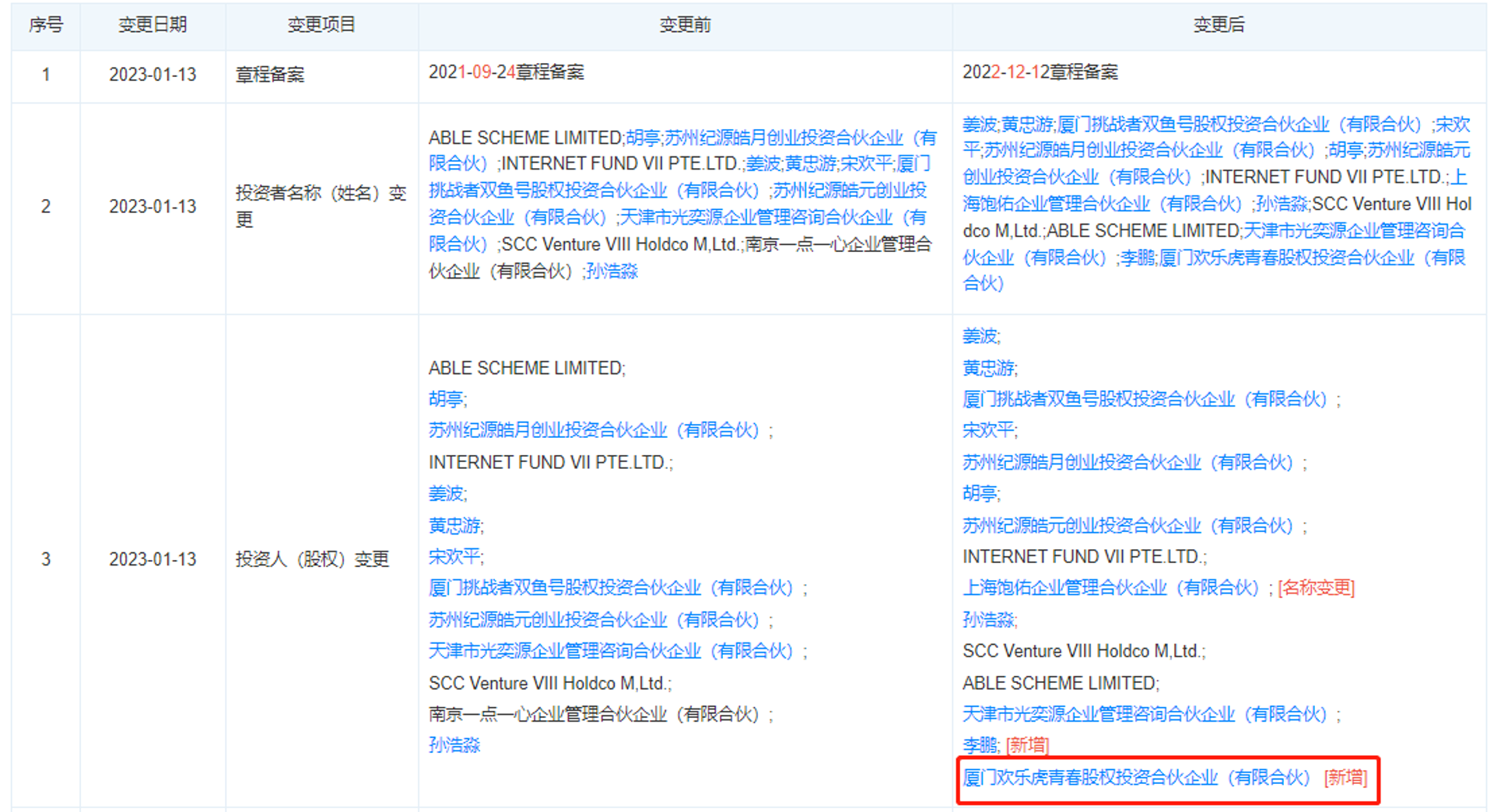Click the [新增] tag beside 厦门欢乐虎青春股权投资合伙企业
This screenshot has width=1494, height=812.
pyautogui.click(x=1346, y=777)
